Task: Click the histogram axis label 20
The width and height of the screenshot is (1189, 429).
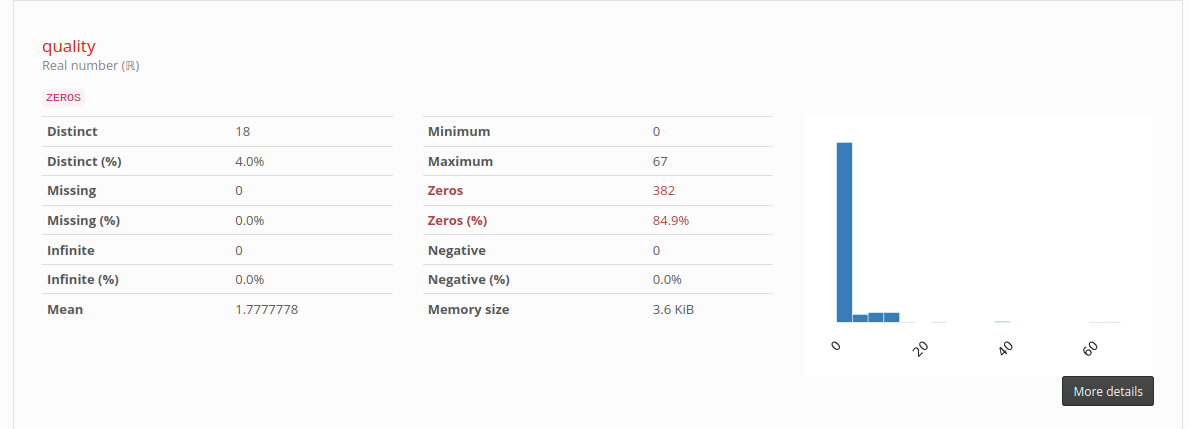Action: coord(922,347)
